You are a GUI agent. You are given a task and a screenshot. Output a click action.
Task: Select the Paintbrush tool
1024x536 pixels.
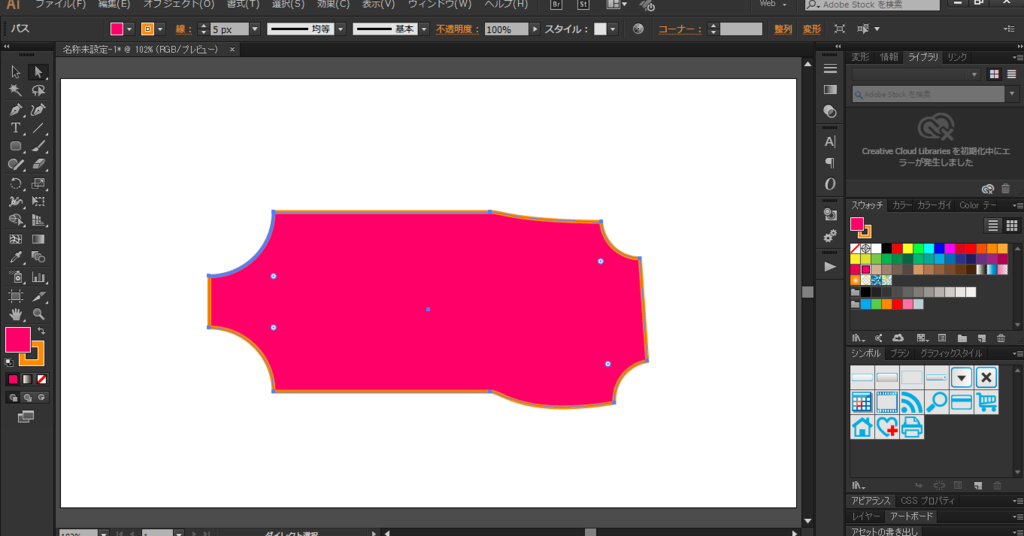pyautogui.click(x=38, y=146)
